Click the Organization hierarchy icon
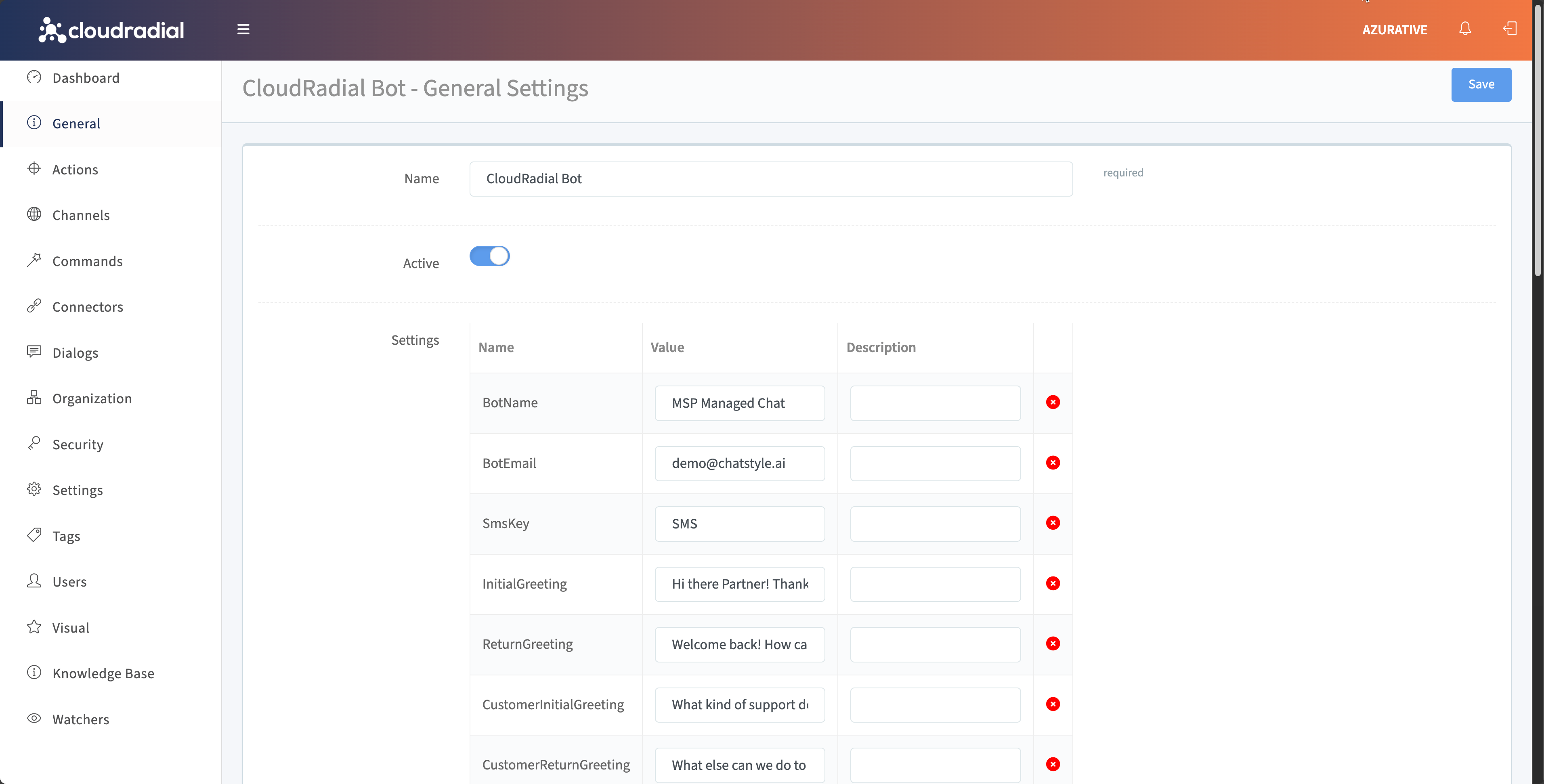 [x=34, y=397]
